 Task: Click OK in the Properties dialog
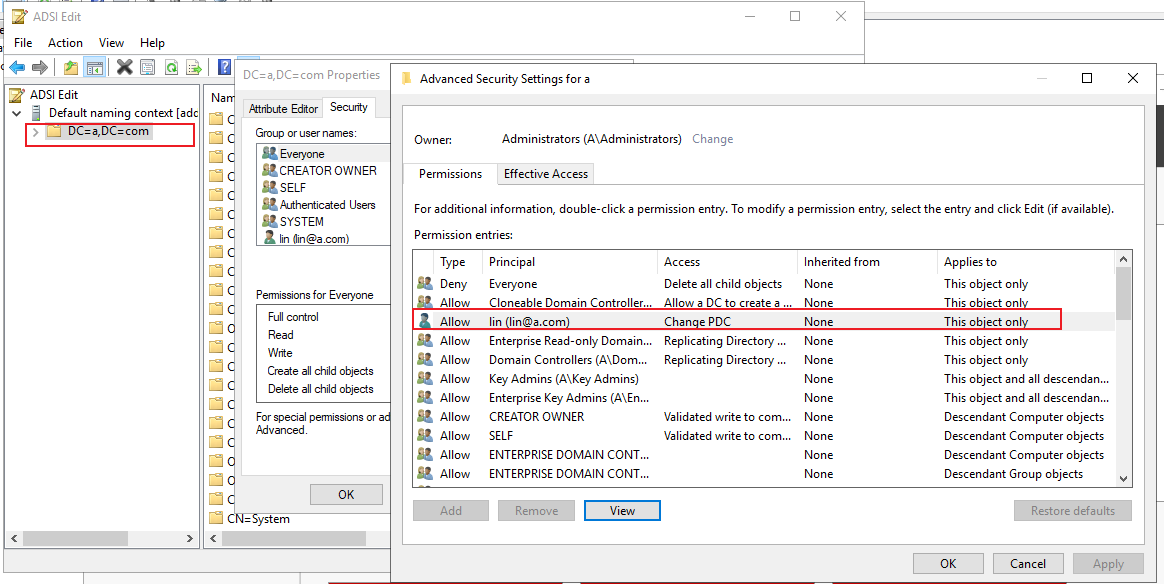tap(346, 494)
